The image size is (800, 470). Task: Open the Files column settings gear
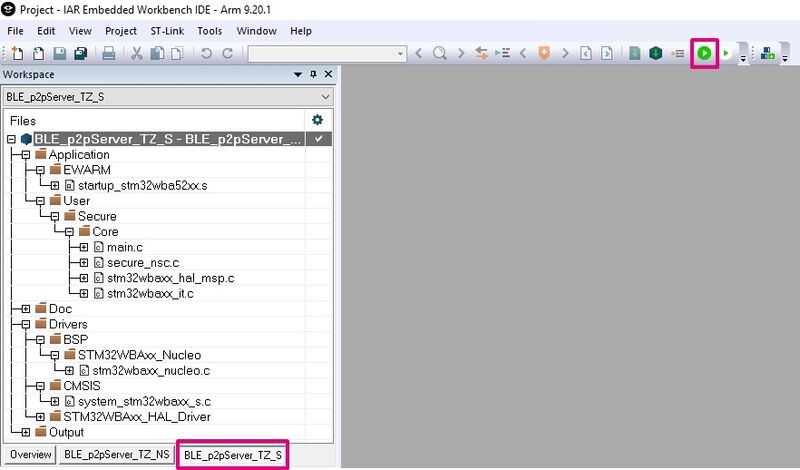pos(317,120)
